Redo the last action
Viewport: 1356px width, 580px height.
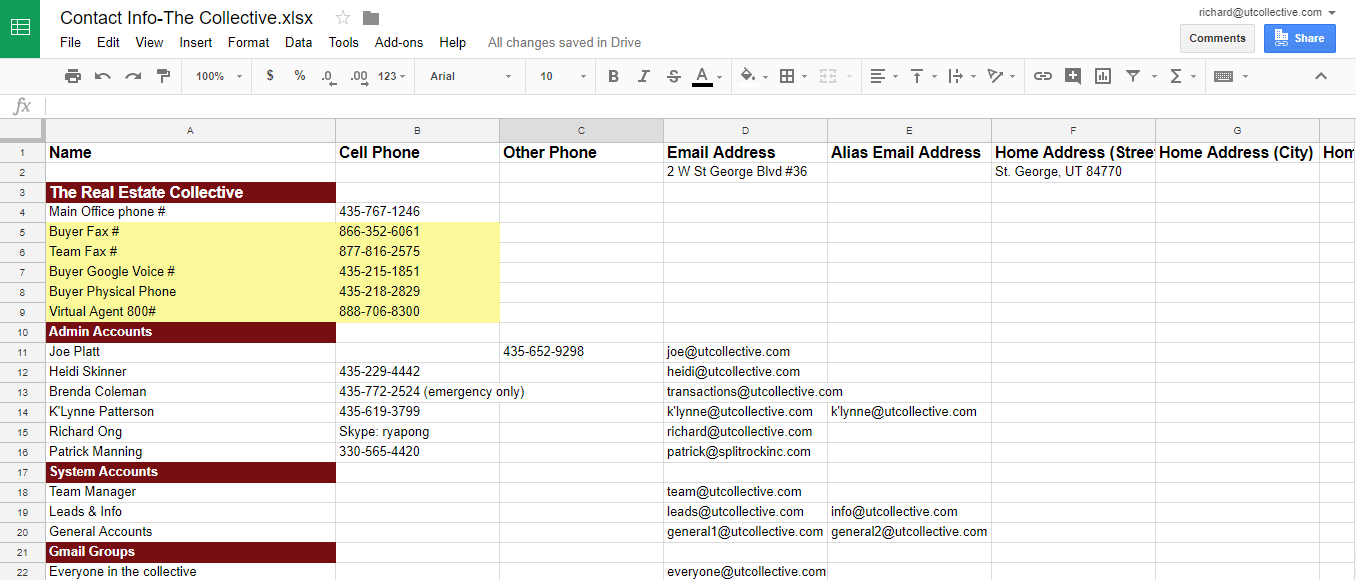[133, 76]
